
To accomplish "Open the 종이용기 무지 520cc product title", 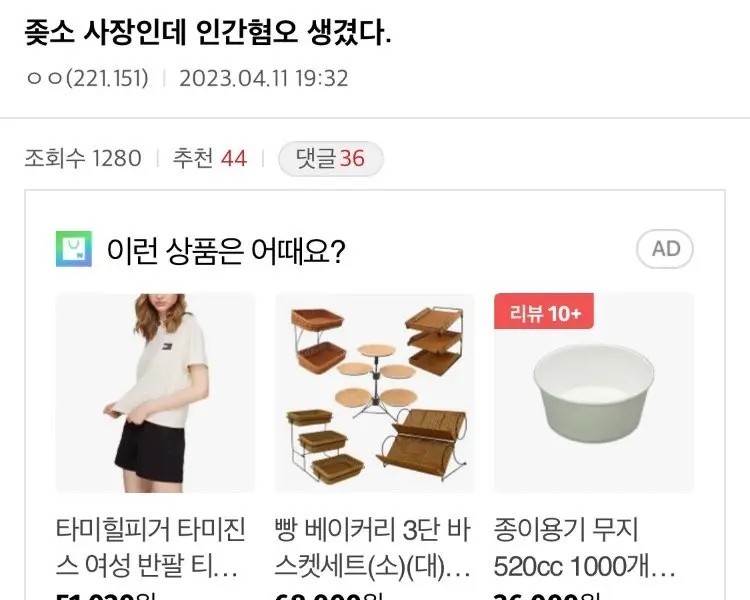I will tap(585, 548).
